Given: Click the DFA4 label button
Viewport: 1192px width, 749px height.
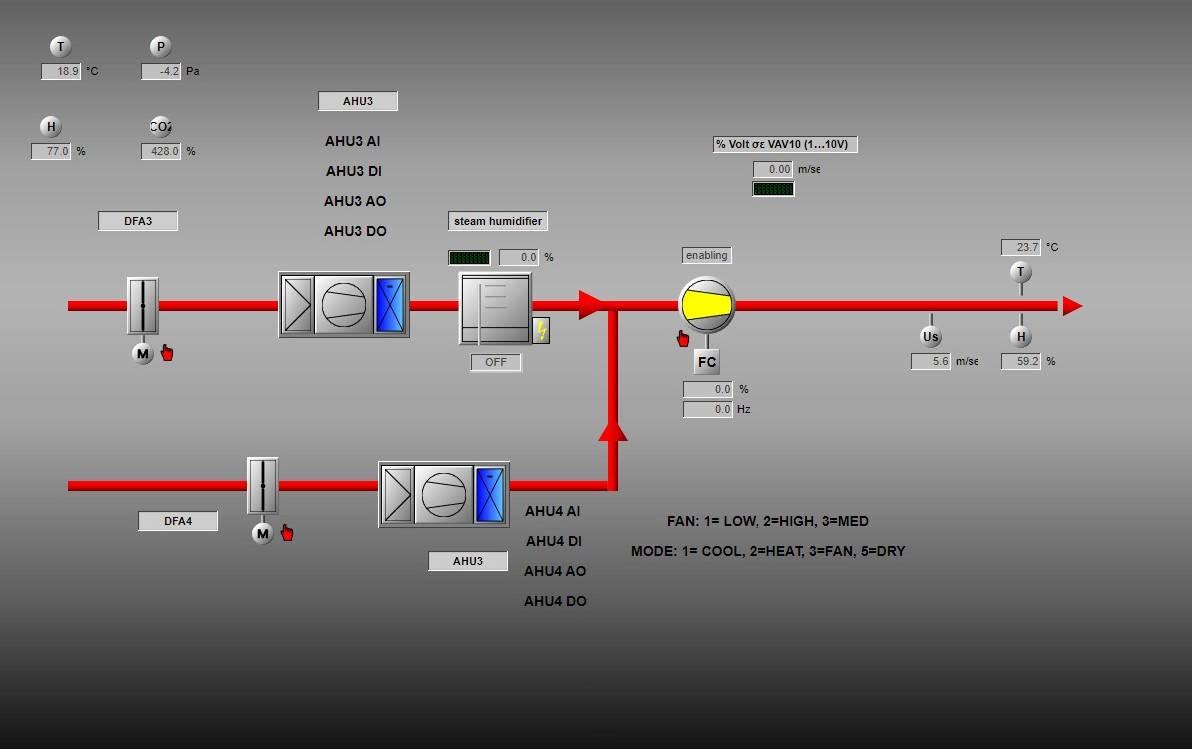Looking at the screenshot, I should (178, 521).
